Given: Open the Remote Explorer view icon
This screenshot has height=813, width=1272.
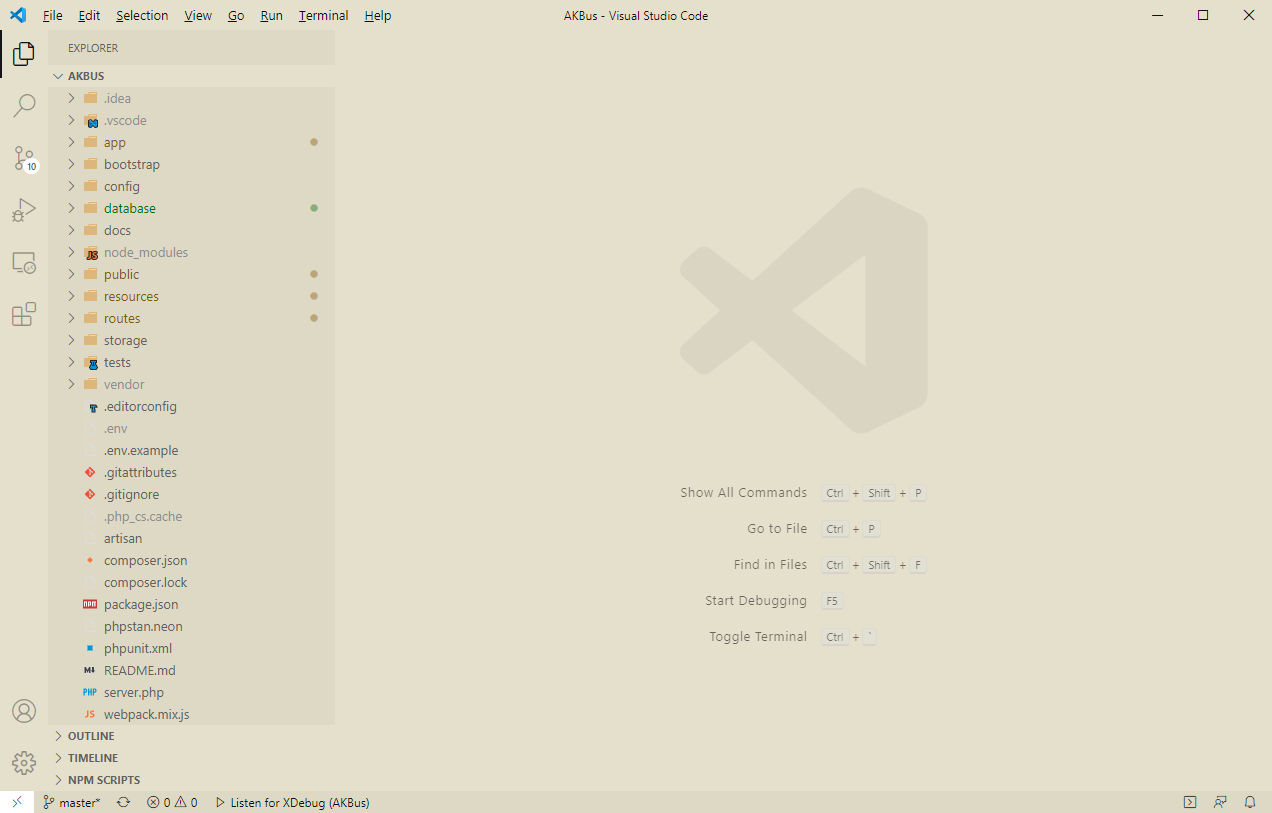Looking at the screenshot, I should (24, 262).
